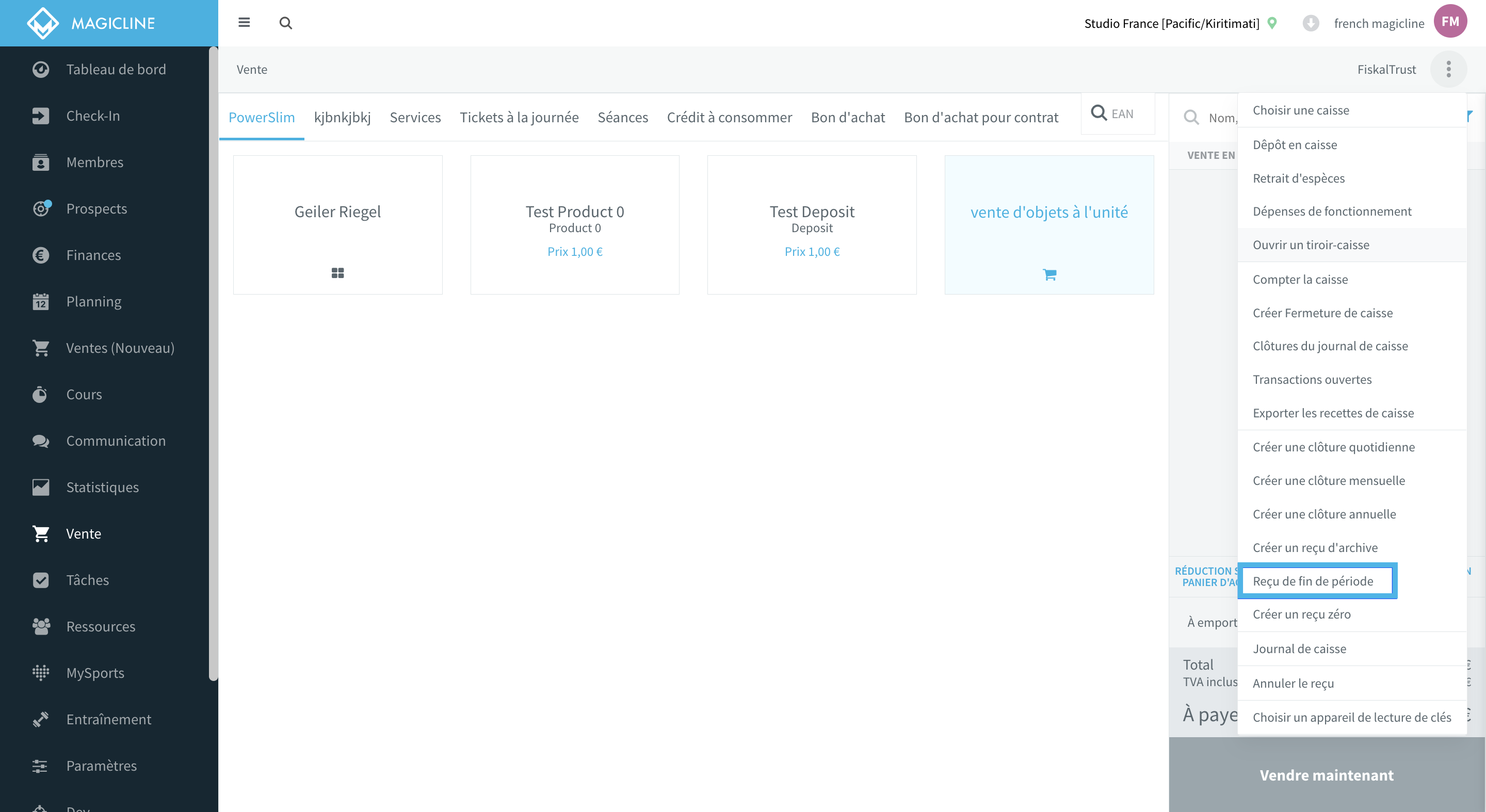This screenshot has width=1486, height=812.
Task: Click grid icon on Geiler Riegel card
Action: pos(337,273)
